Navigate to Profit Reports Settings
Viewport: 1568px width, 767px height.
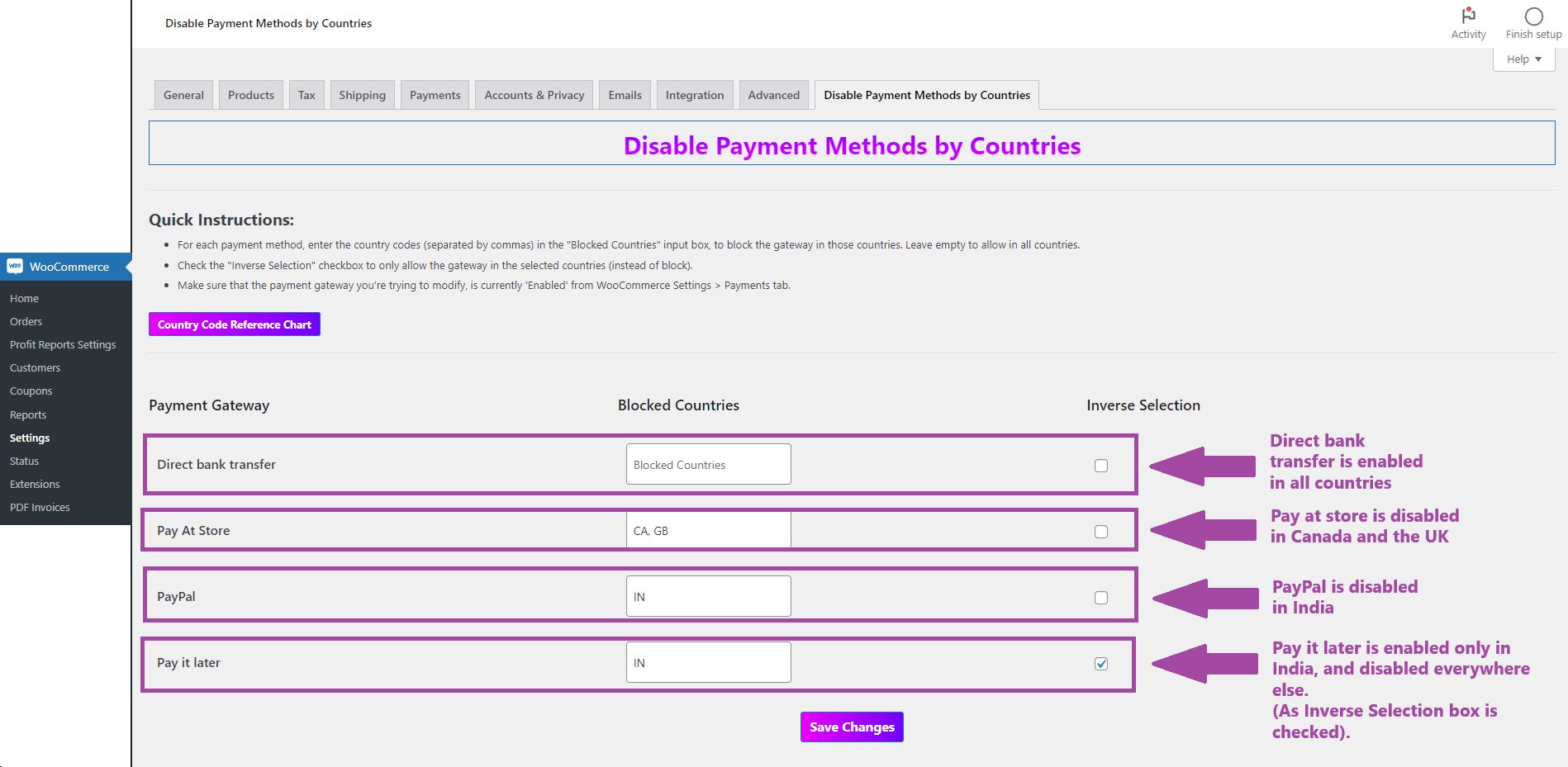[63, 345]
